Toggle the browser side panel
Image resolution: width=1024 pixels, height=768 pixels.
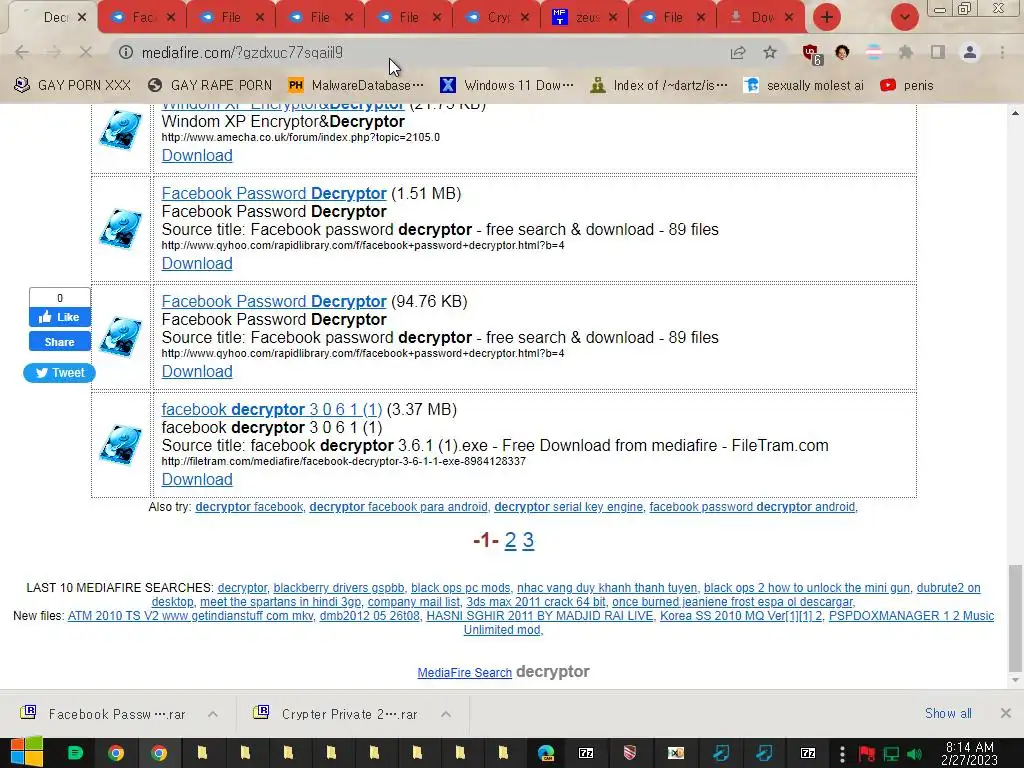click(938, 52)
